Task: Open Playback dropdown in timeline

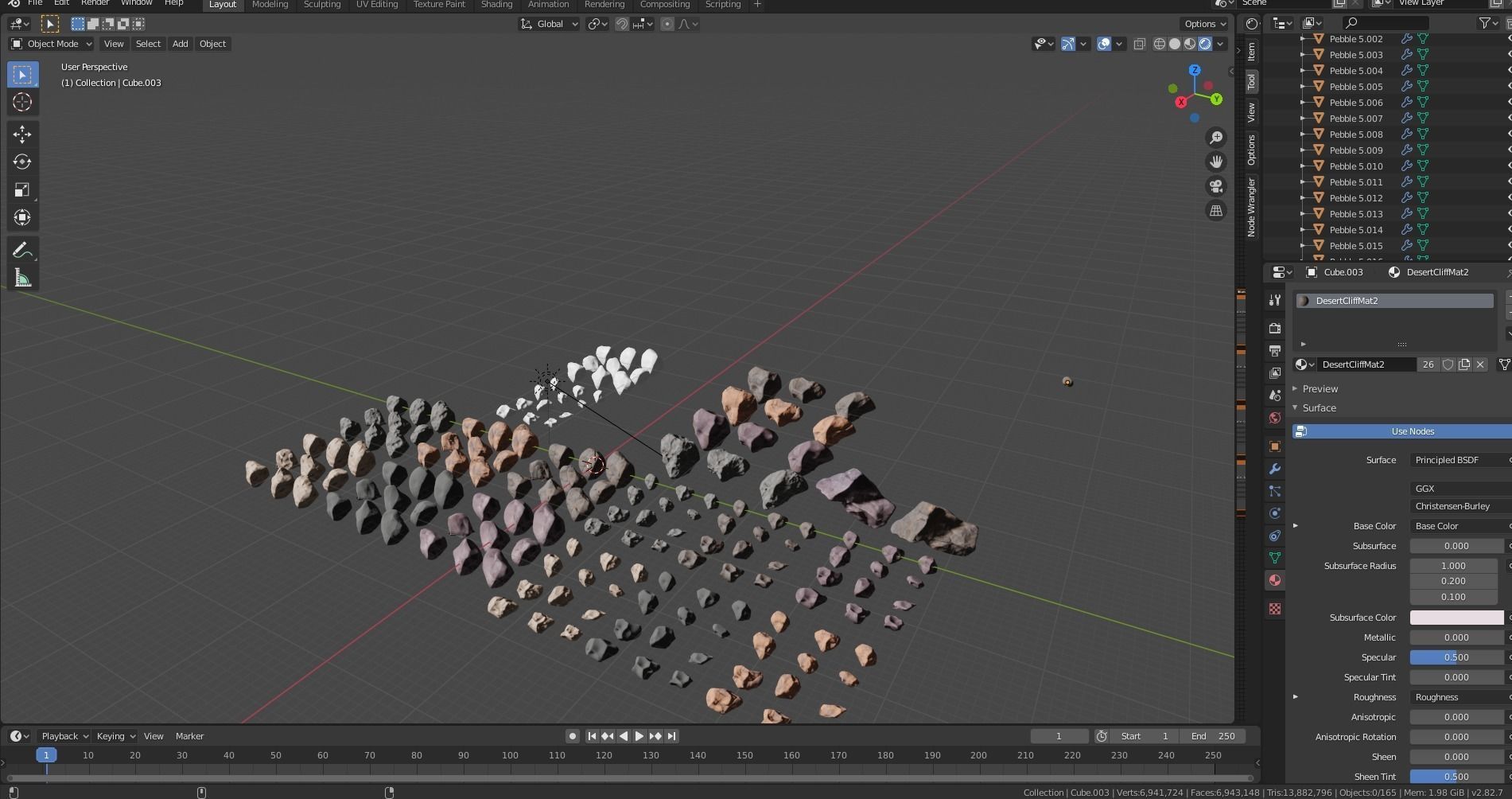Action: [64, 736]
